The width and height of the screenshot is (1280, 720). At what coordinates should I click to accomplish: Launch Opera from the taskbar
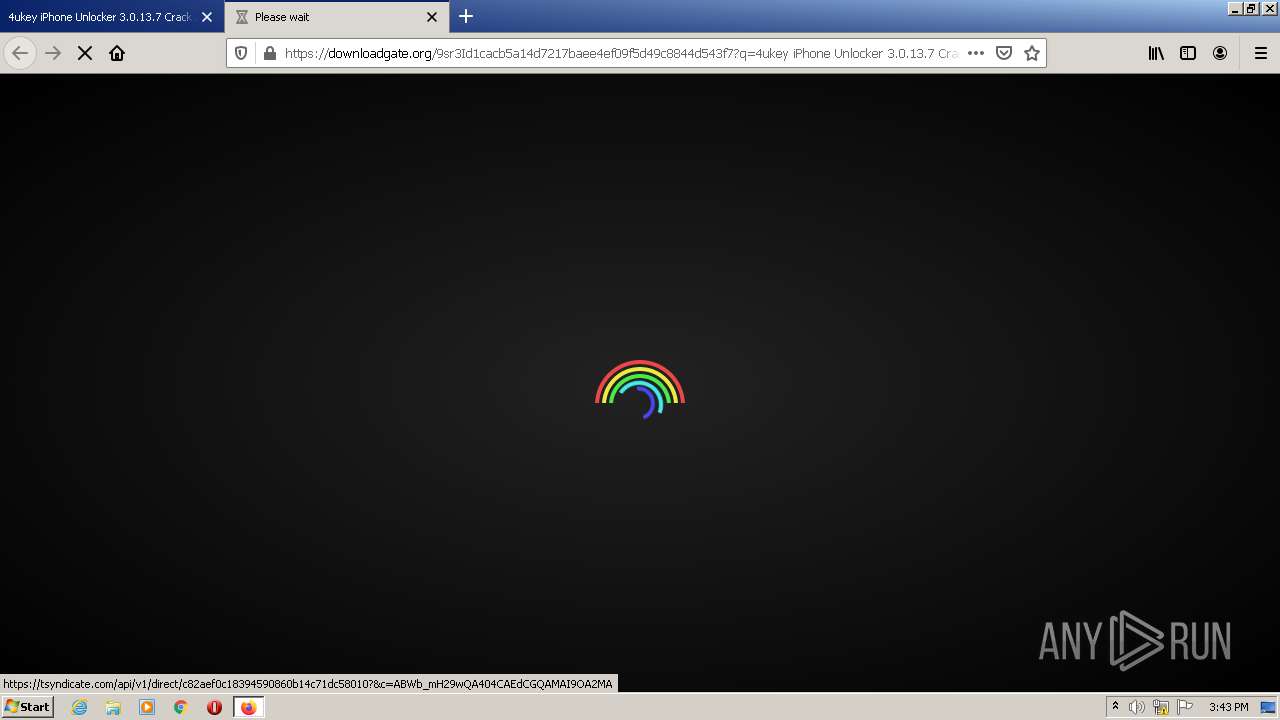coord(214,707)
